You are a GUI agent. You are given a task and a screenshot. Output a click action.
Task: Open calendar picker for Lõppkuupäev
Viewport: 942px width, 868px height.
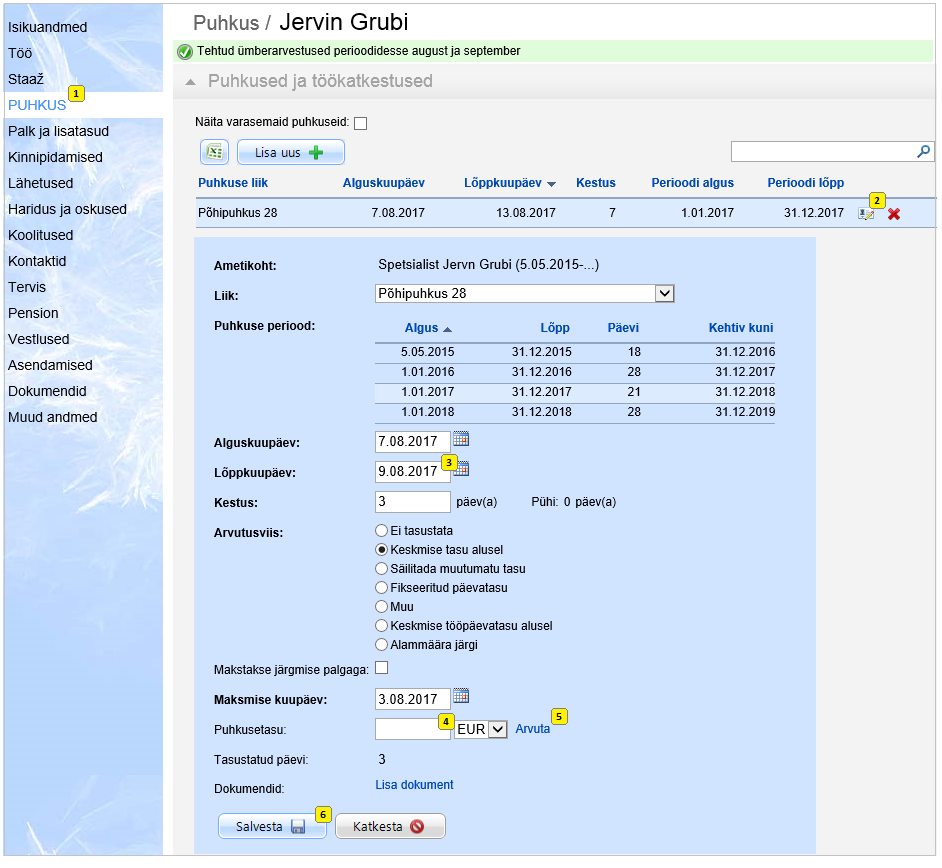463,469
